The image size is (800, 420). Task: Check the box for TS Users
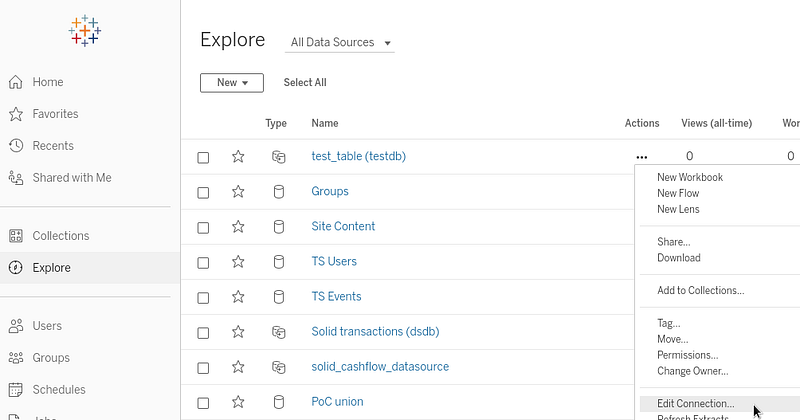(x=203, y=263)
